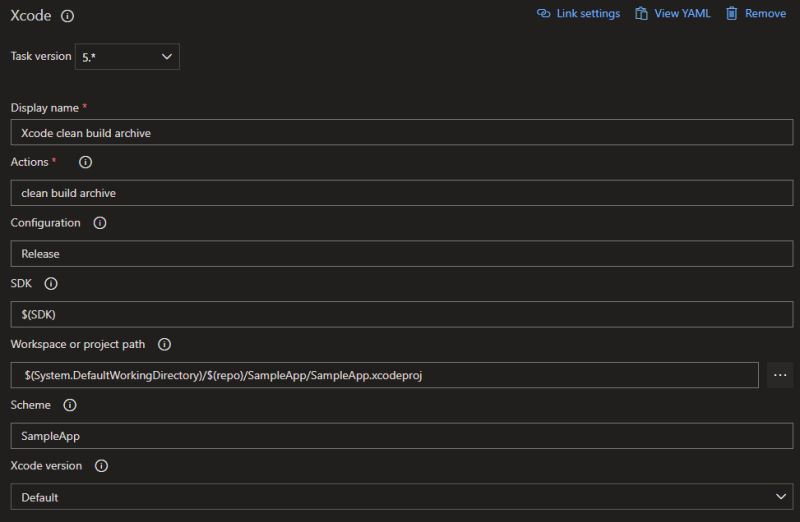Click the Workspace or project path label
This screenshot has height=522, width=800.
tap(78, 344)
